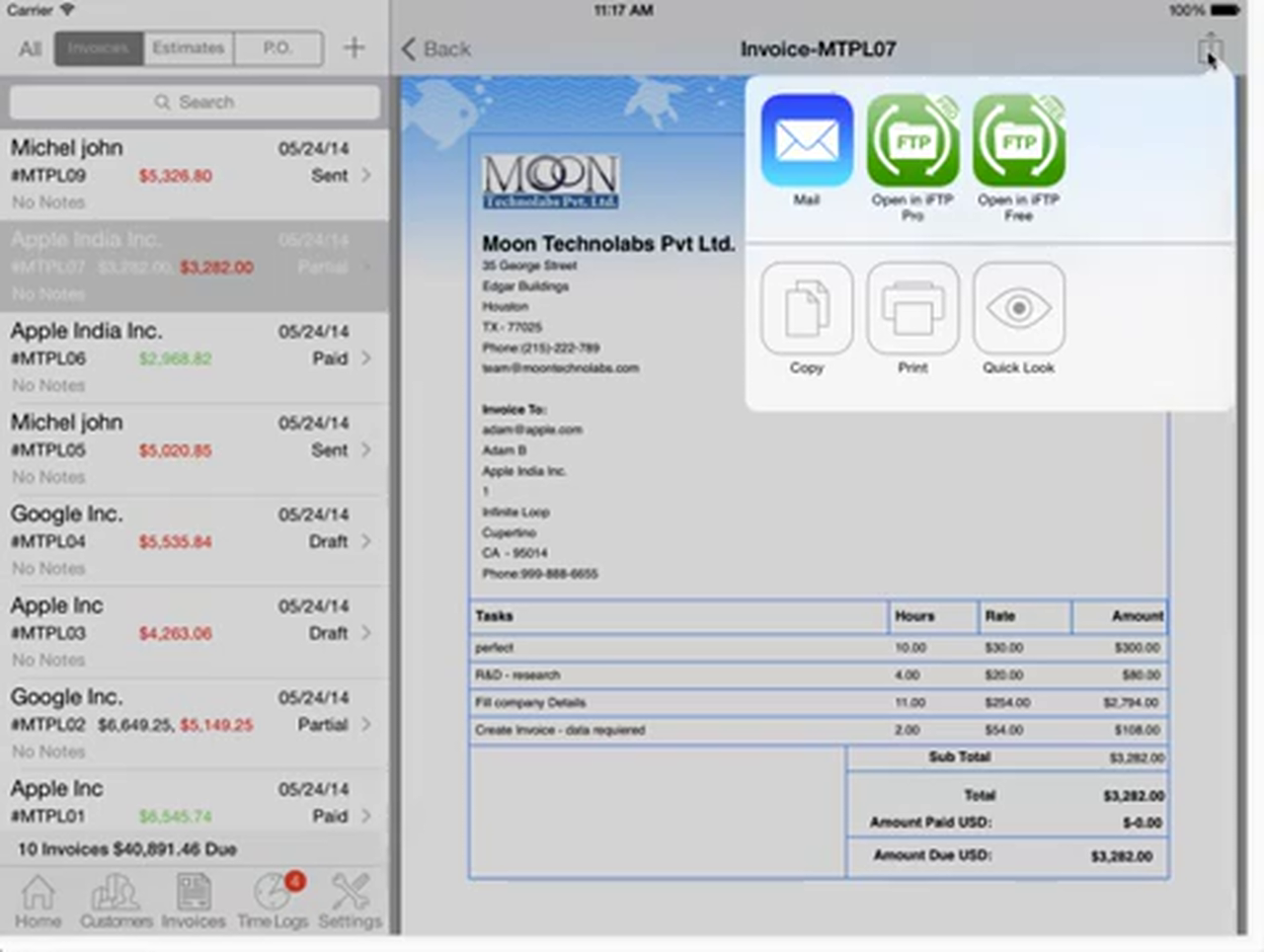Select the highlighted #MTPL07 invoice row

pyautogui.click(x=195, y=266)
